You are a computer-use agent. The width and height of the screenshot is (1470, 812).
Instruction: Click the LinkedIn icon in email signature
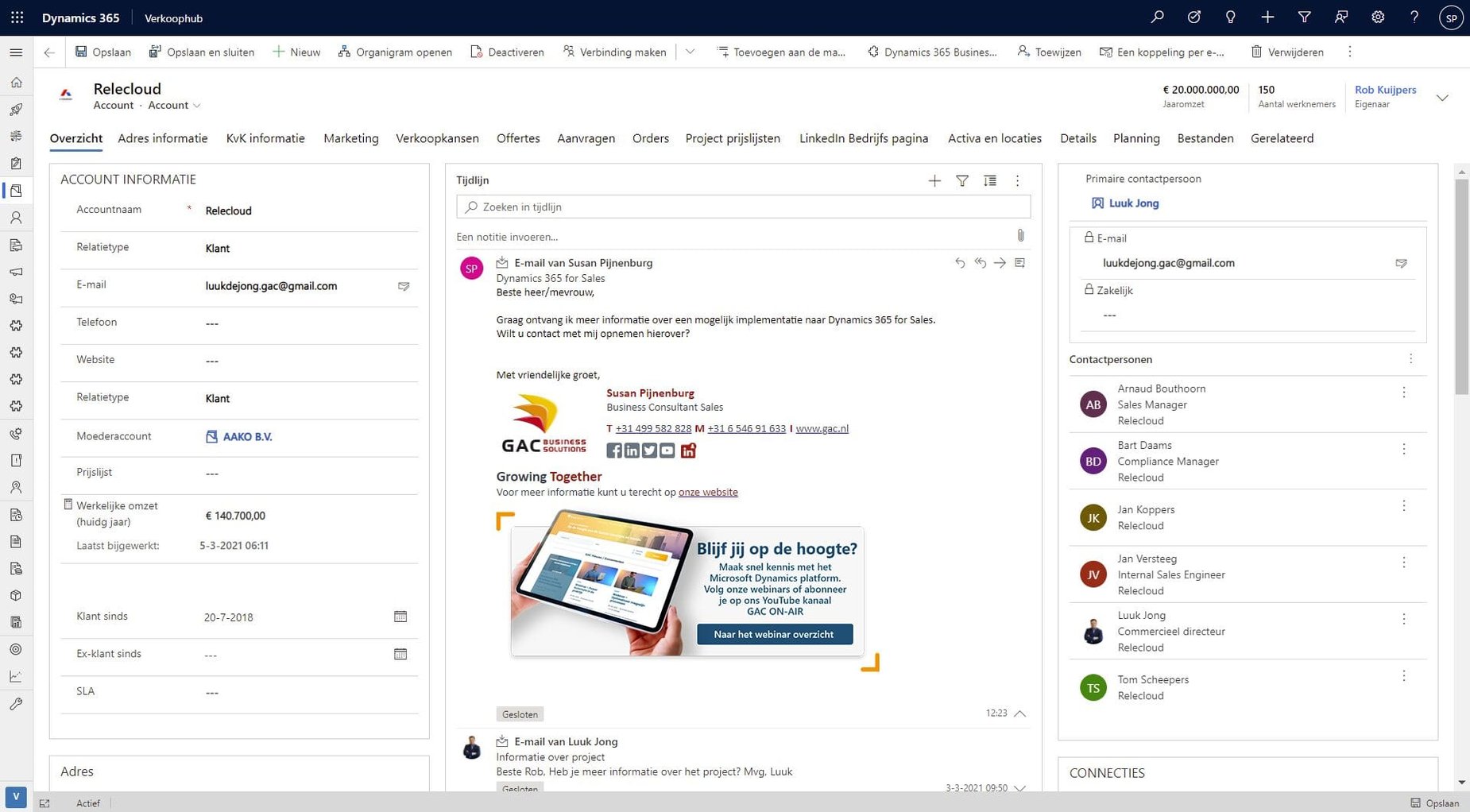coord(632,450)
